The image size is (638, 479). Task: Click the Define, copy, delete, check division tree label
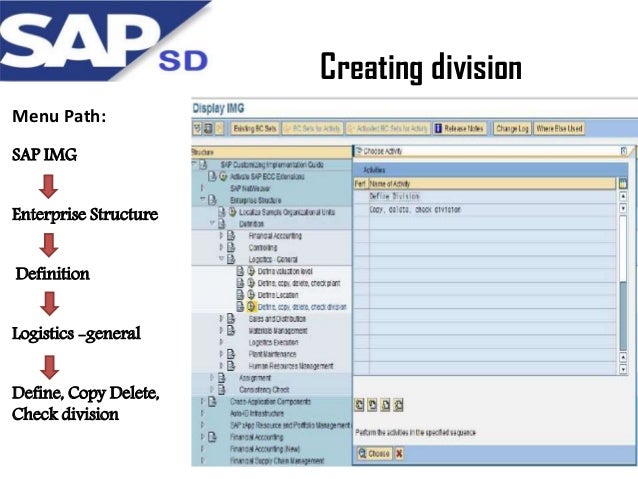[302, 307]
